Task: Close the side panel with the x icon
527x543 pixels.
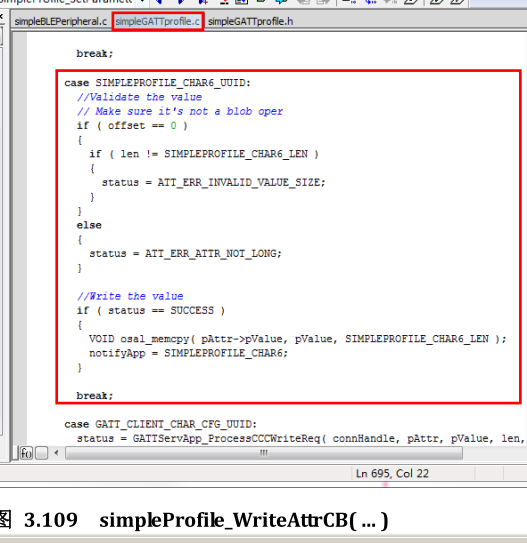Action: click(x=1, y=16)
